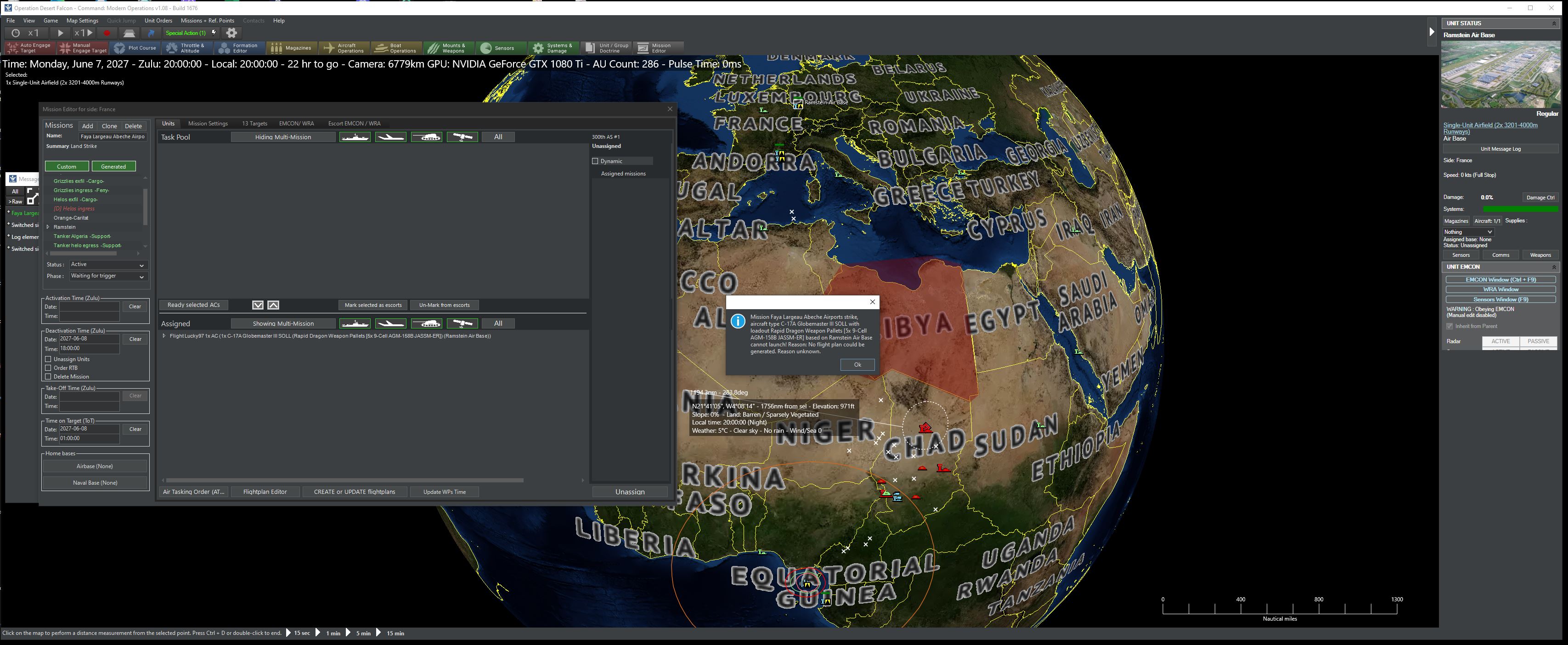Screen dimensions: 1568x645
Task: Click the move-down arrow icon button
Action: click(x=258, y=305)
